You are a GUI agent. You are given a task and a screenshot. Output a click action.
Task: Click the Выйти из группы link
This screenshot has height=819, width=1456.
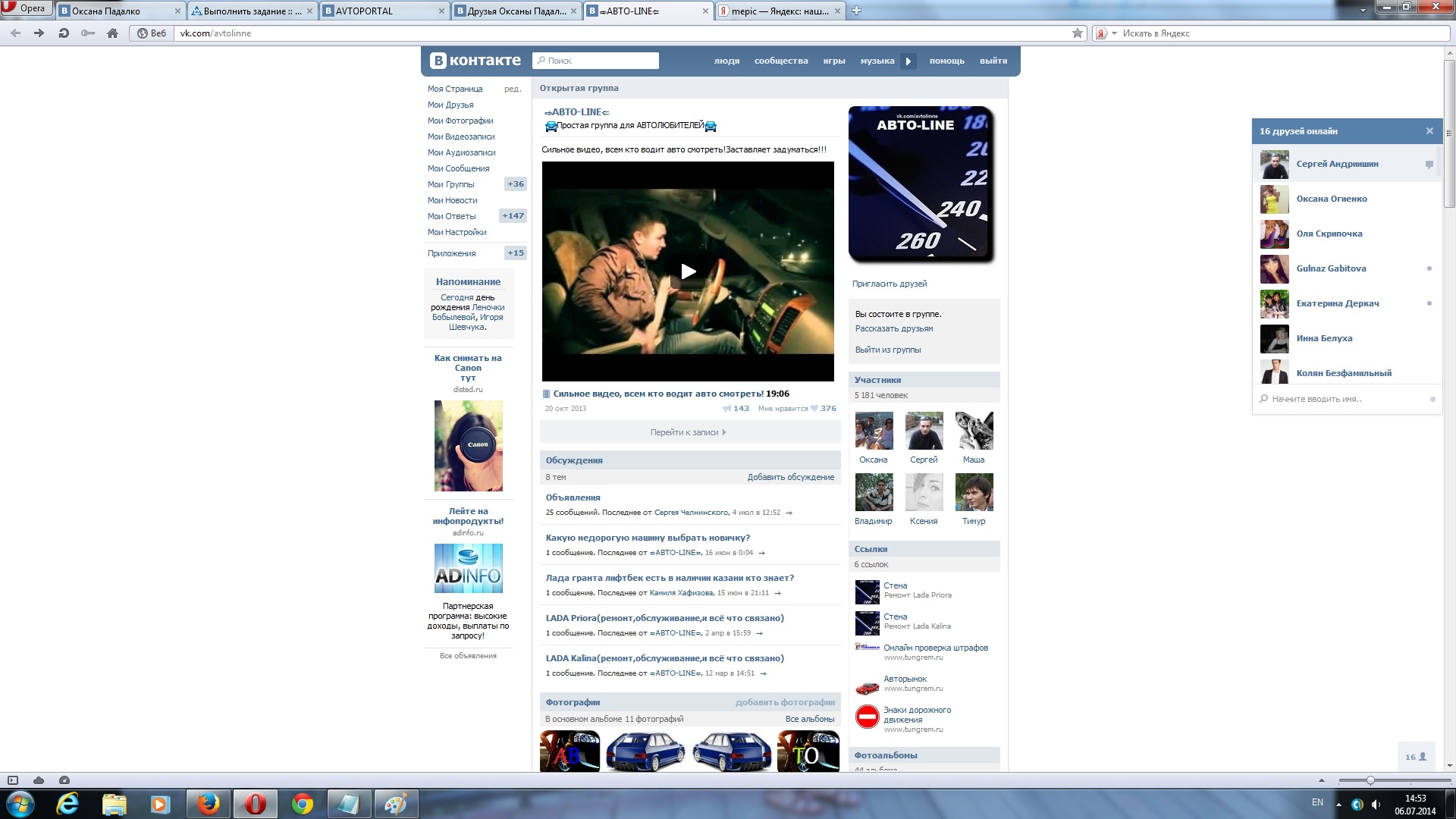click(x=887, y=350)
